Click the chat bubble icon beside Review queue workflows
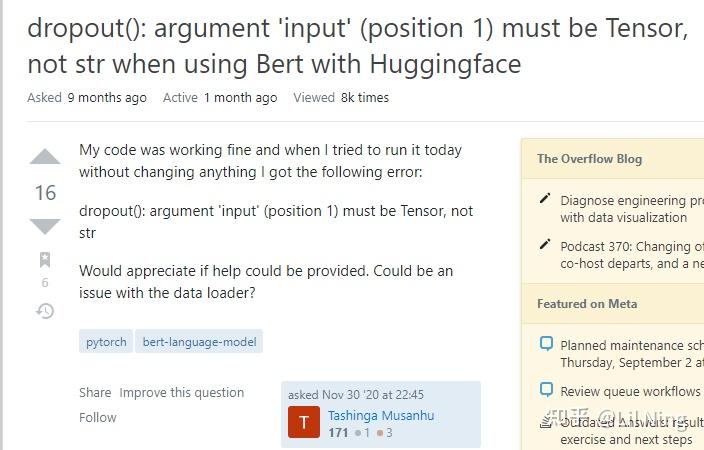The image size is (704, 450). tap(546, 389)
